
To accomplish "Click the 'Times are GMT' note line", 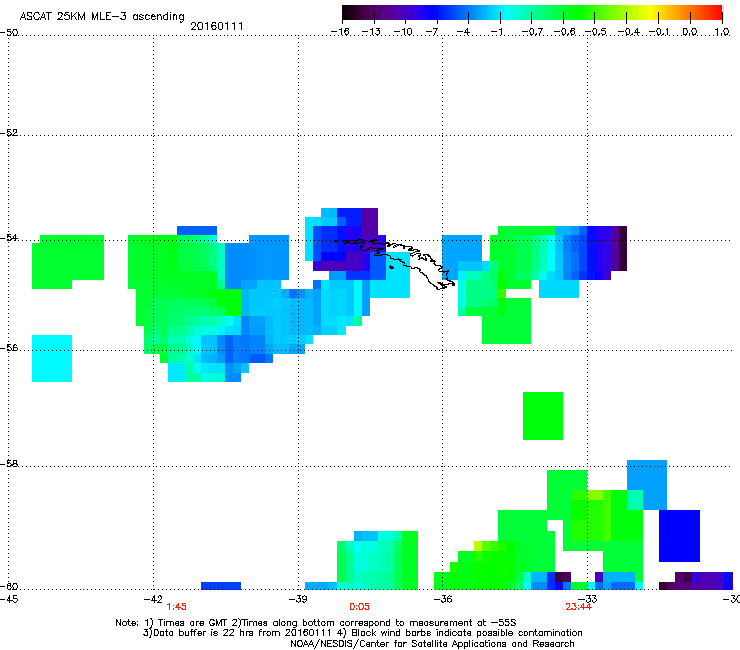I will click(316, 623).
